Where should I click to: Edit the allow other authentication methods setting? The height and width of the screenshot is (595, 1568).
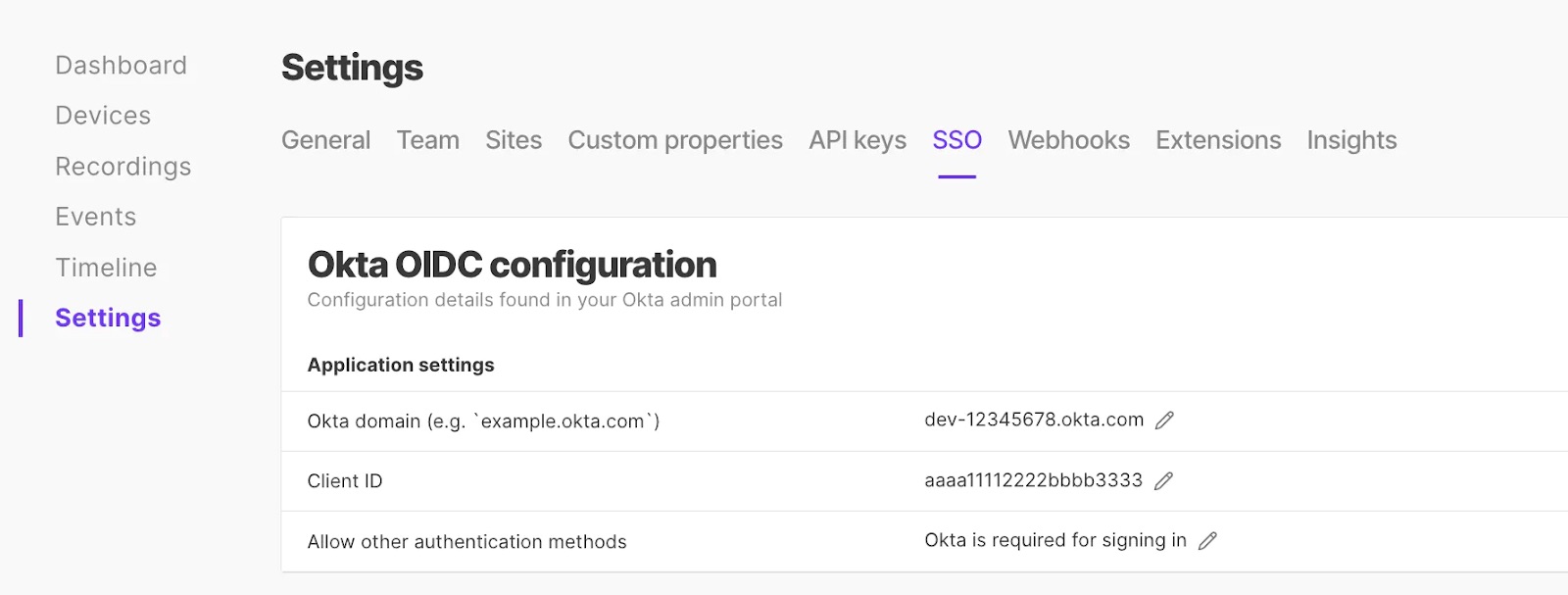point(1207,541)
